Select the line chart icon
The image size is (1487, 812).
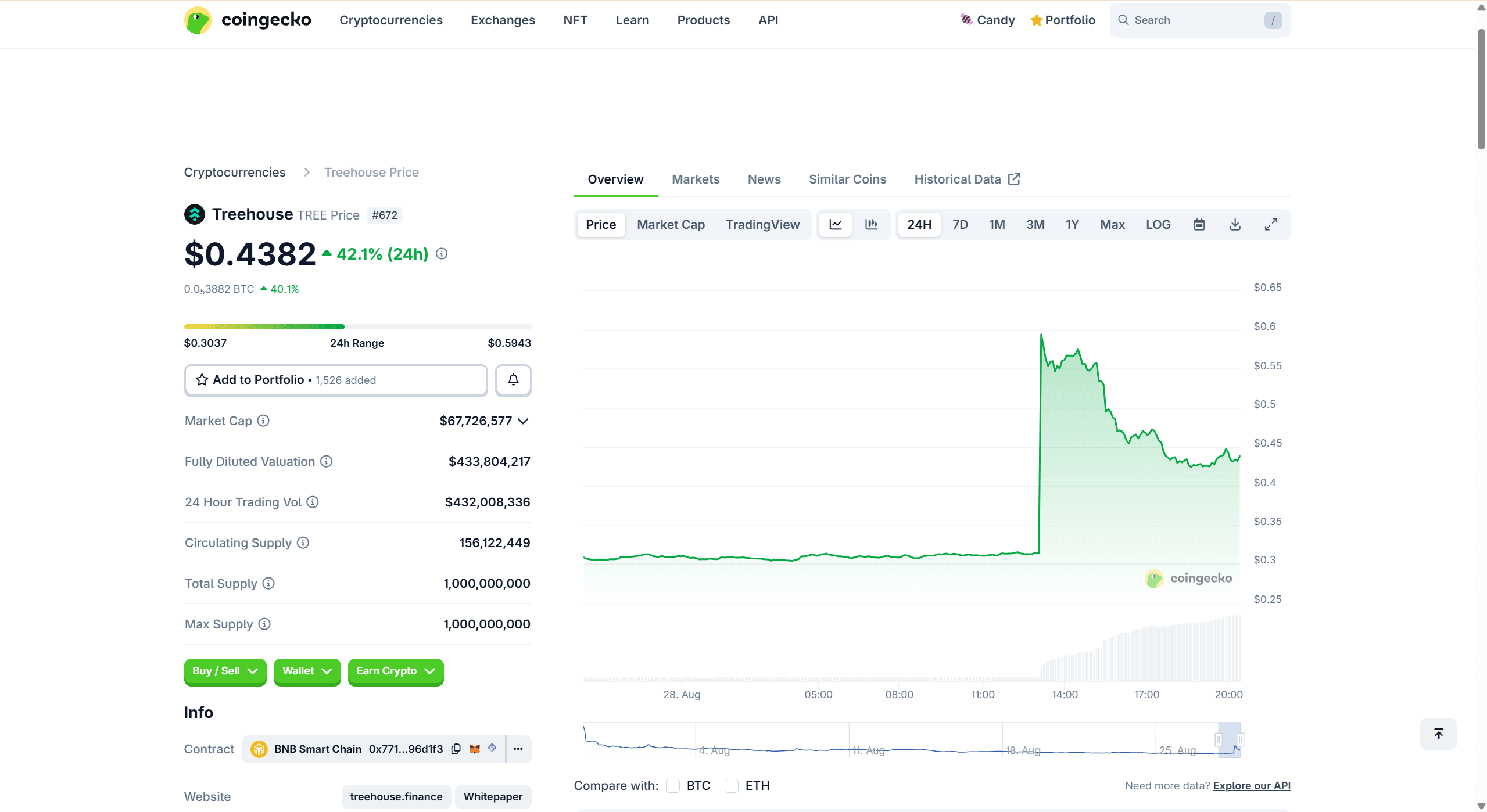pos(835,224)
